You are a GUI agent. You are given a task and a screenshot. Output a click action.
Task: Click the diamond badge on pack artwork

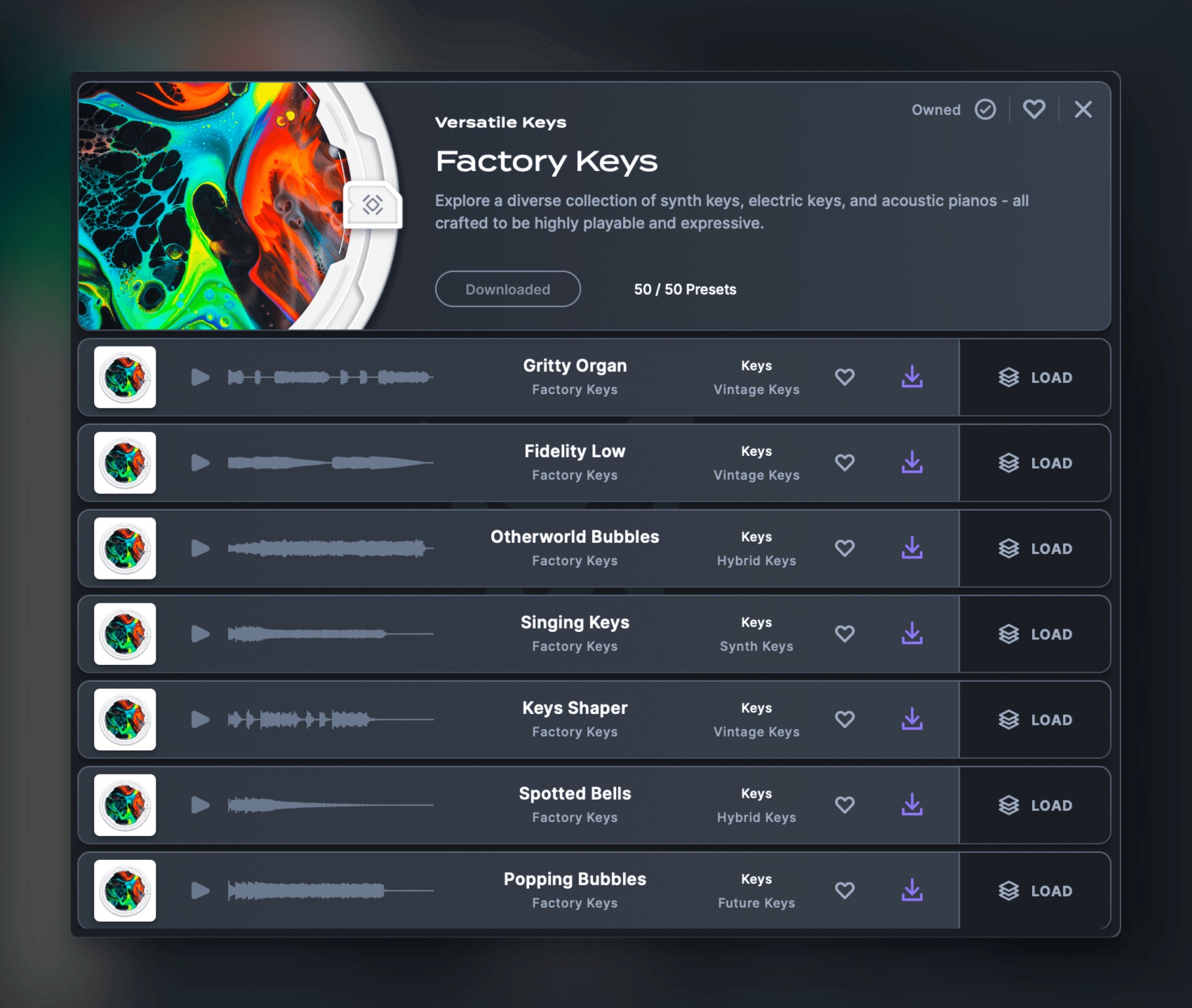click(x=373, y=205)
